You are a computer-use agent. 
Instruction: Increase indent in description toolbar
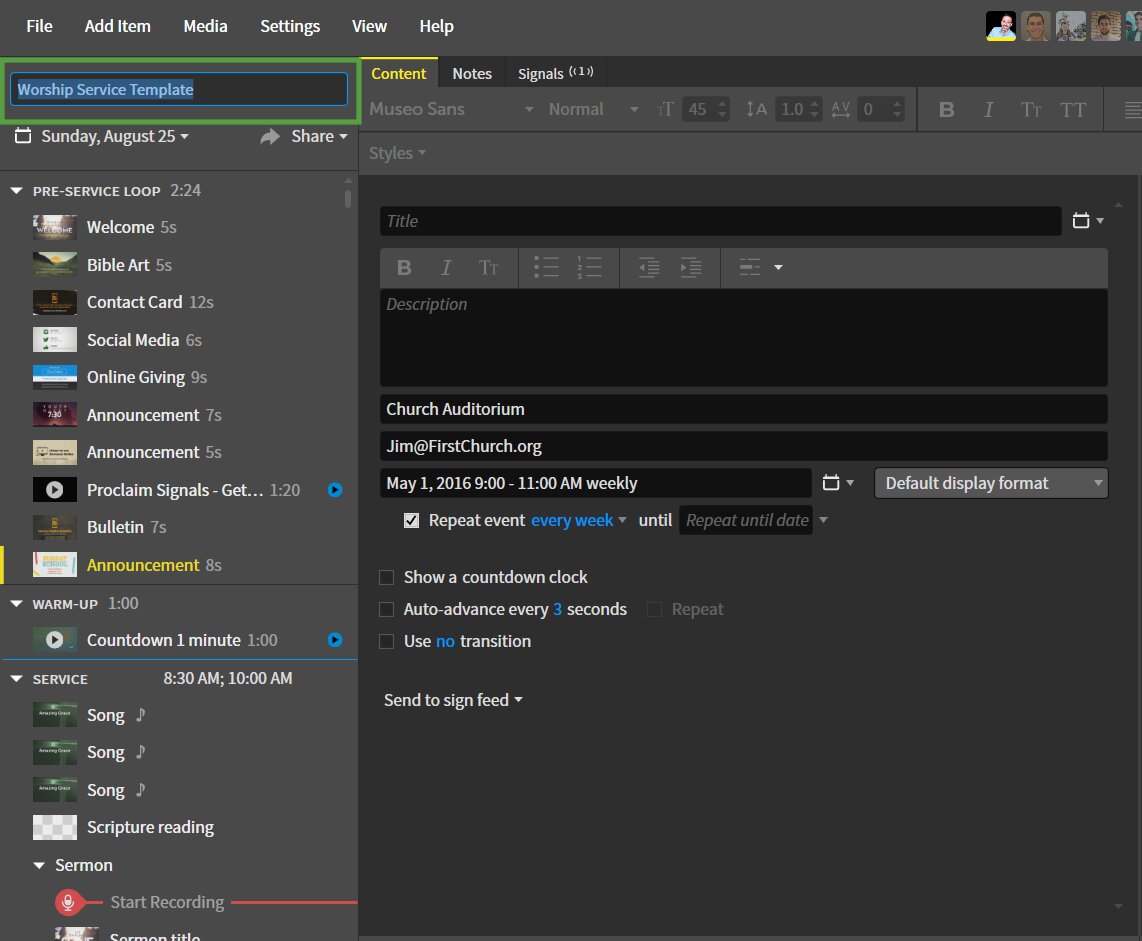(x=691, y=267)
